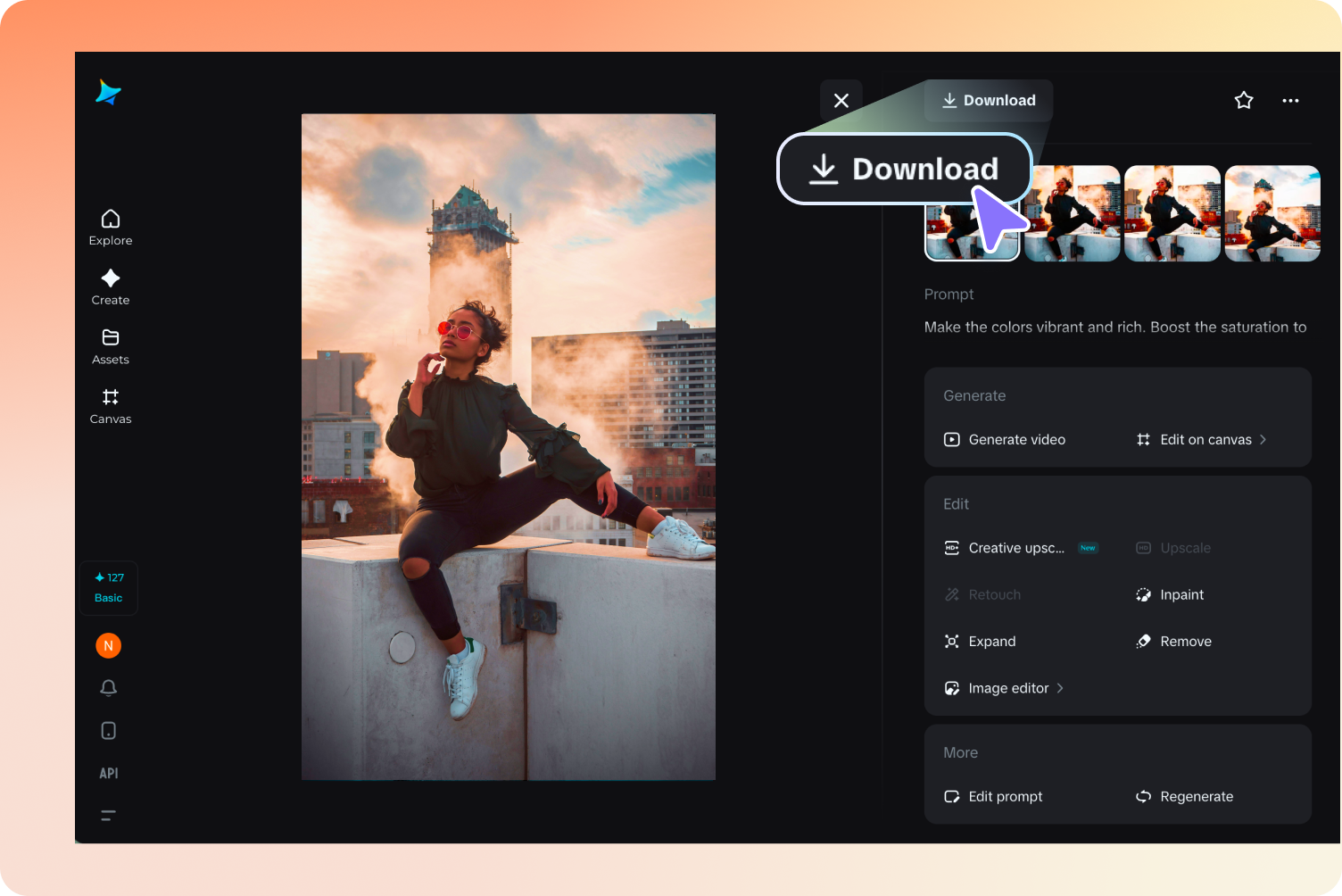Click the mobile app icon in sidebar

point(108,730)
